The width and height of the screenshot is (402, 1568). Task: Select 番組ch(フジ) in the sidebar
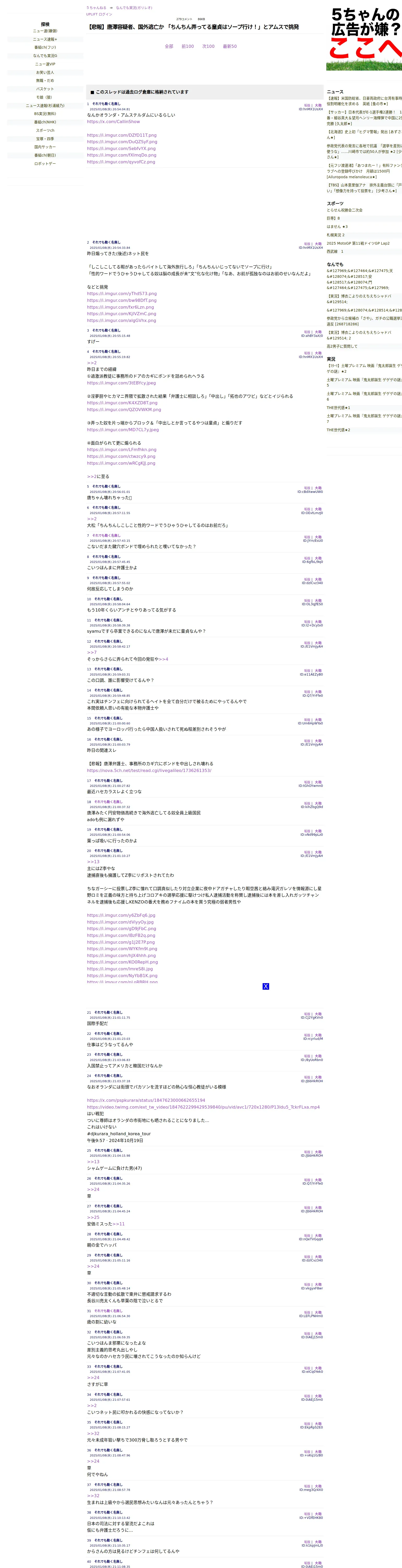coord(45,48)
